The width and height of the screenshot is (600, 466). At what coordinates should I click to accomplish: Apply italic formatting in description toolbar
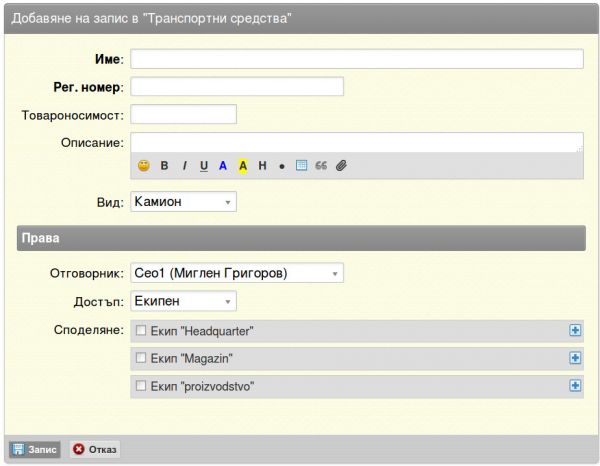[x=185, y=166]
